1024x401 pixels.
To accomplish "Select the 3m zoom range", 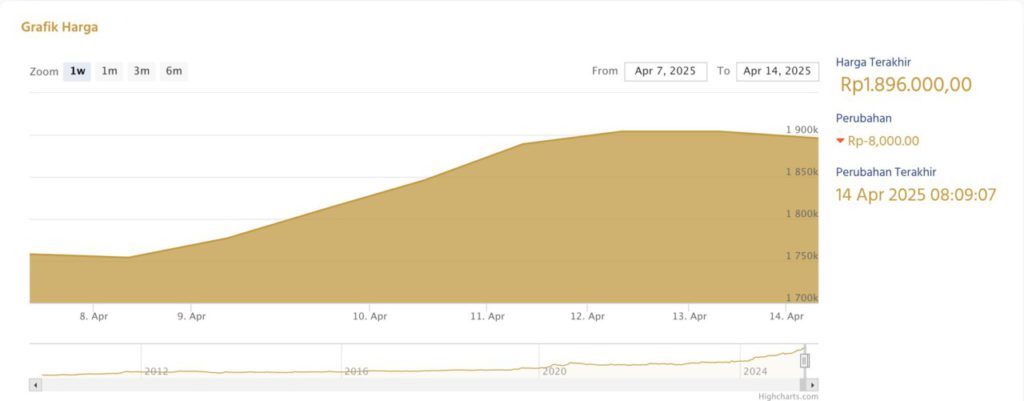I will click(142, 71).
